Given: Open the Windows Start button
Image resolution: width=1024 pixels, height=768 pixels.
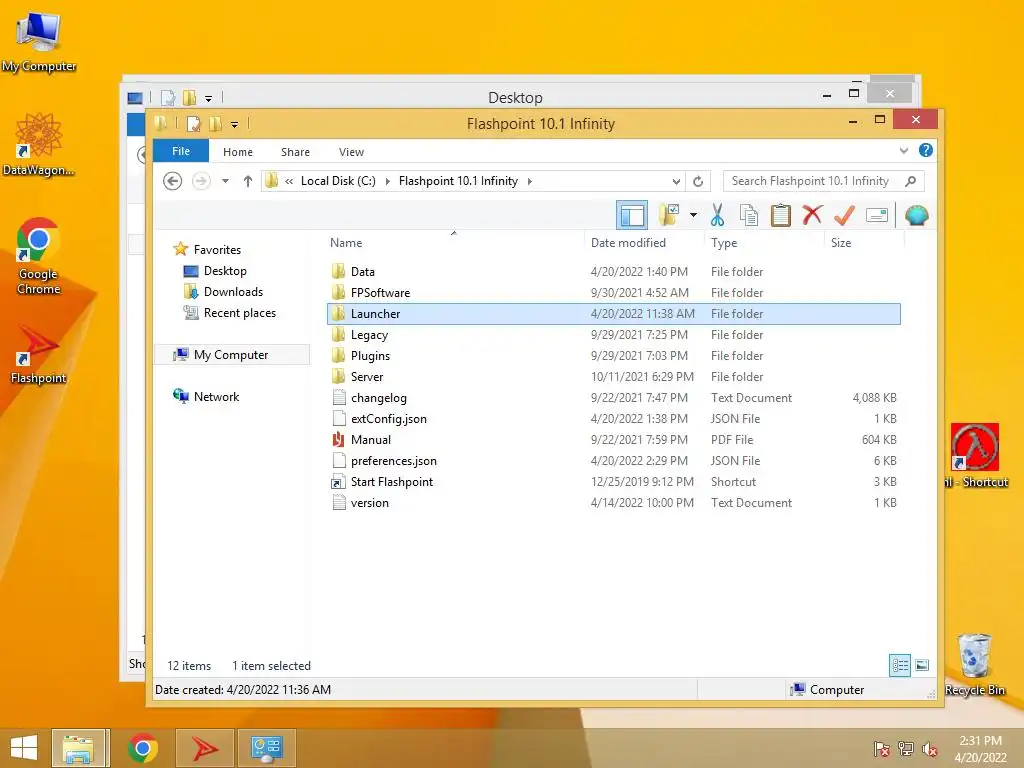Looking at the screenshot, I should (x=24, y=748).
